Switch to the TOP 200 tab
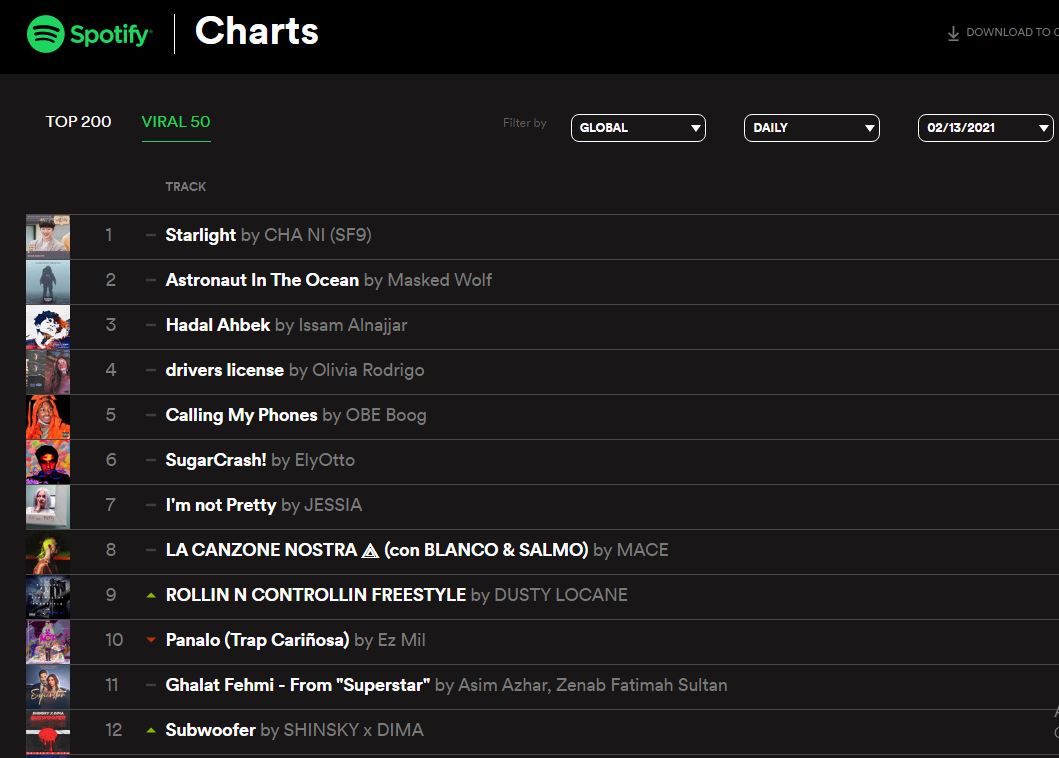The image size is (1059, 758). (x=78, y=122)
